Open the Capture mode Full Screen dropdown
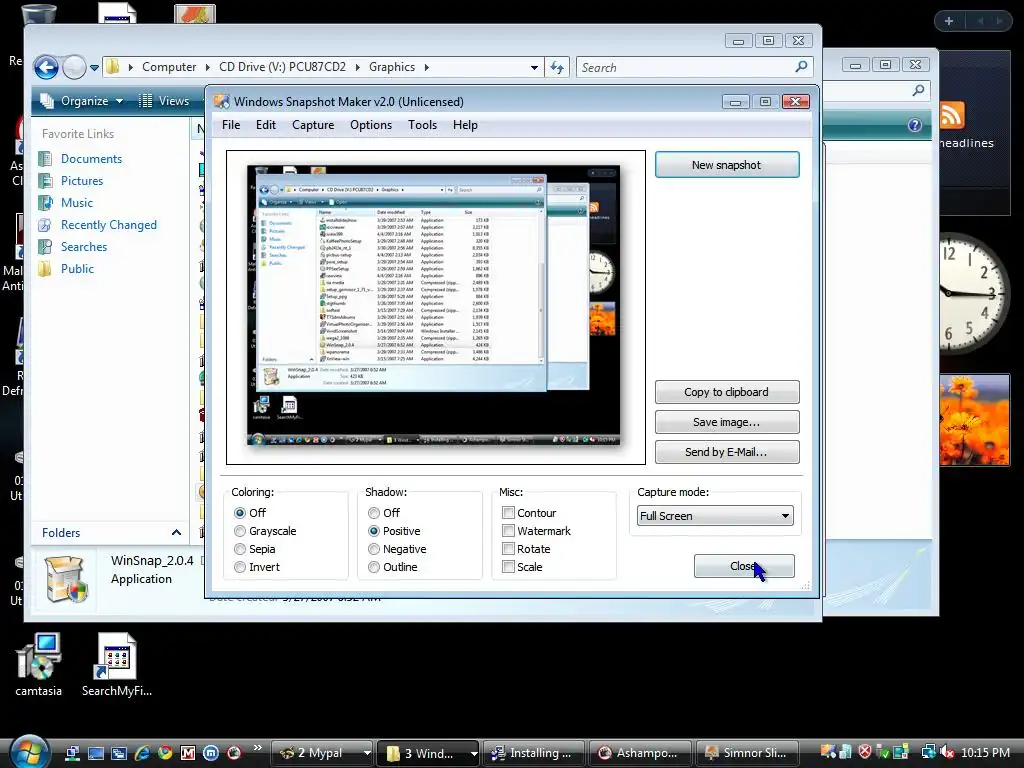This screenshot has height=768, width=1024. coord(715,516)
